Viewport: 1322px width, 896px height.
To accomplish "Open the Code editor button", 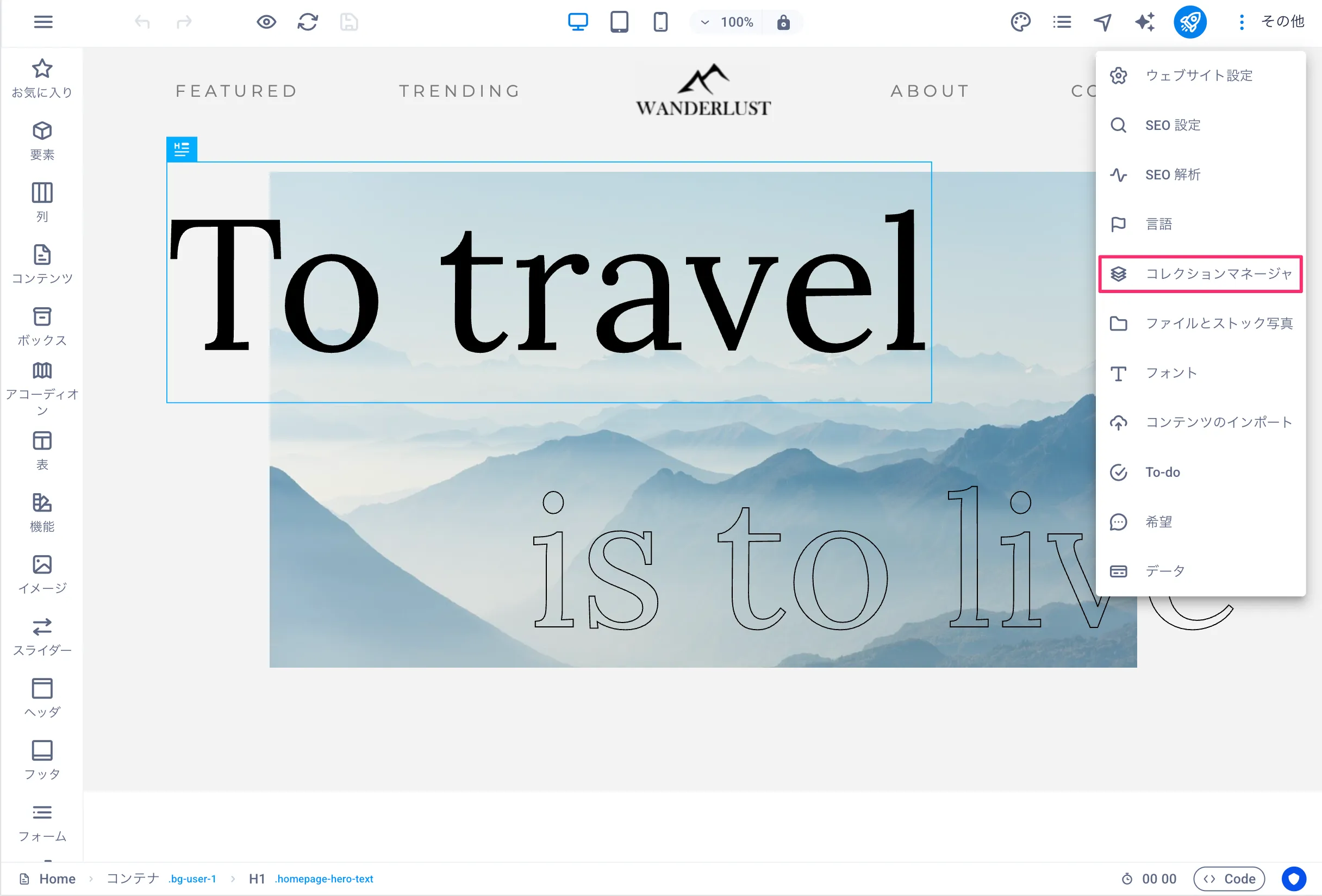I will click(1229, 879).
